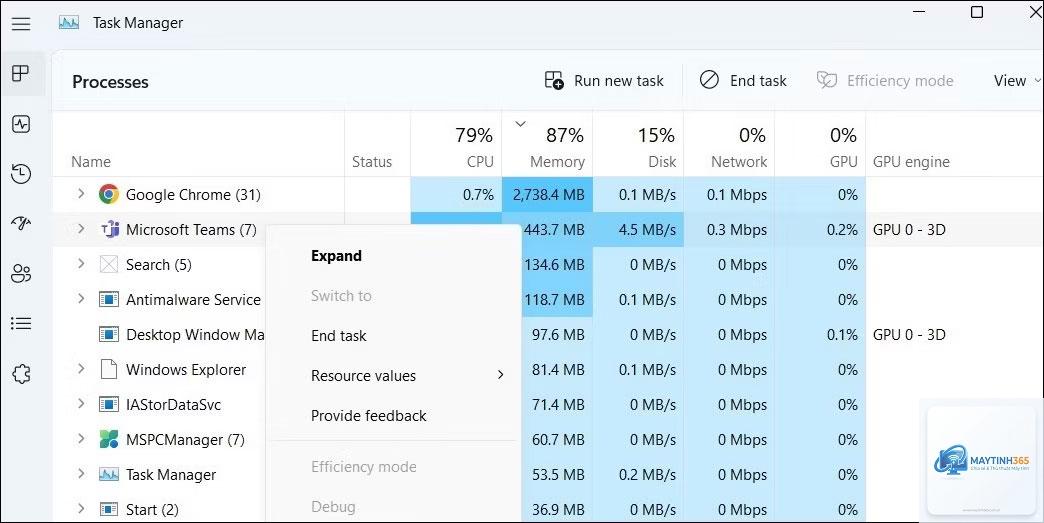Click the End task toolbar button

(743, 81)
